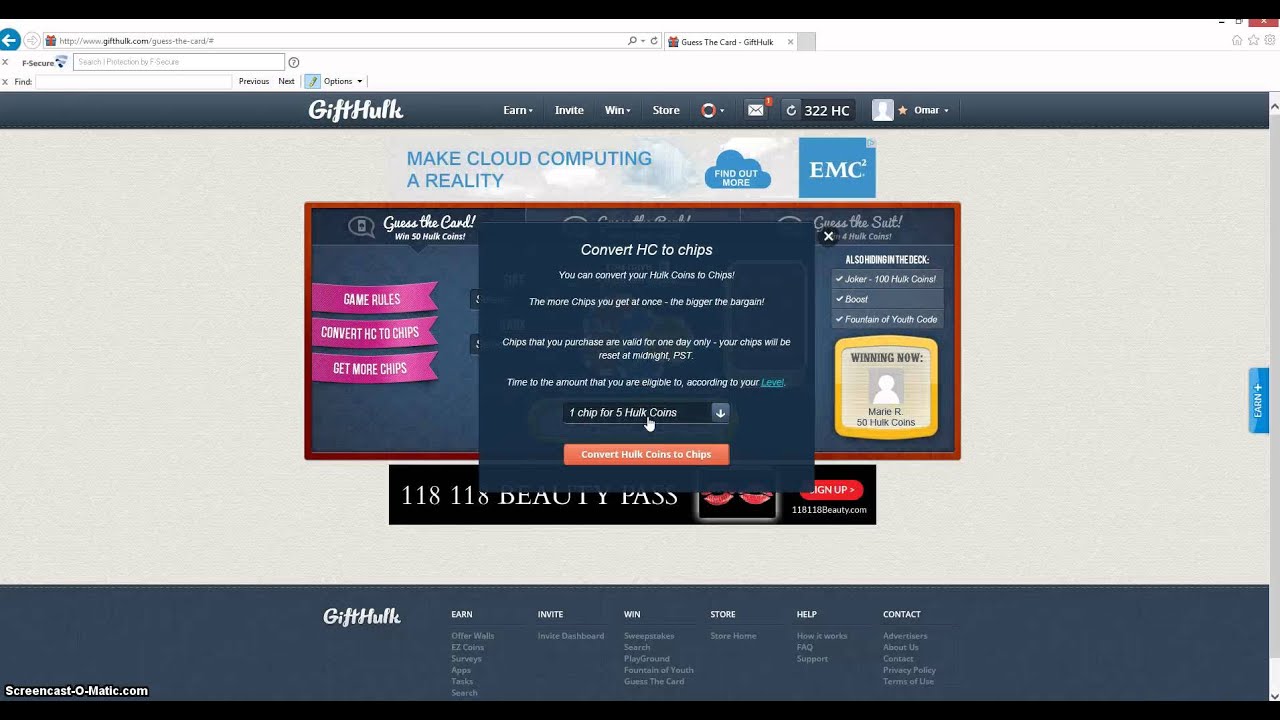Click the Omar profile avatar picture
The image size is (1280, 720).
pos(882,110)
